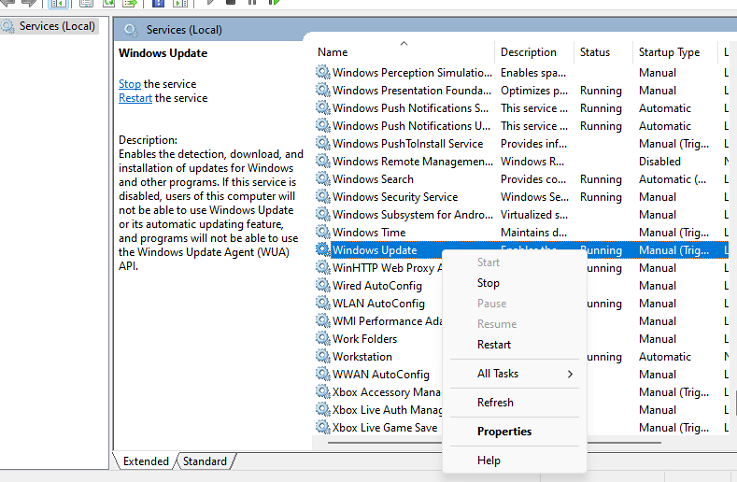The image size is (737, 482).
Task: Click the gear icon of Windows Security Service
Action: pos(322,197)
